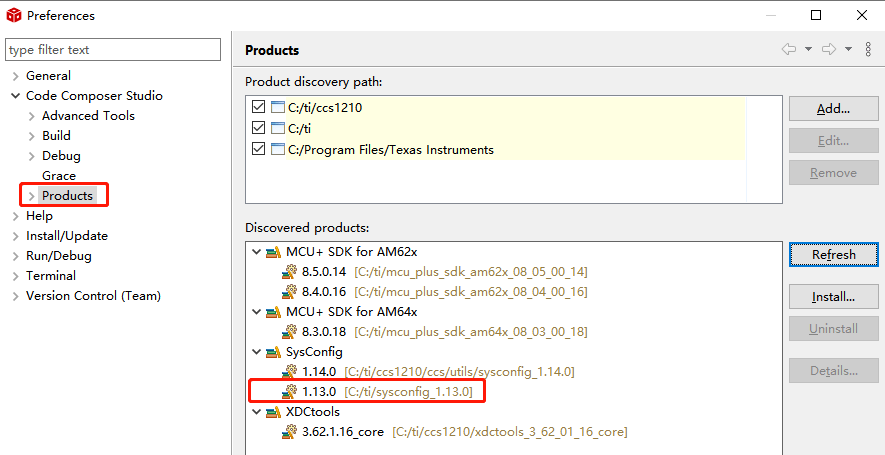Viewport: 885px width, 455px height.
Task: Click the back navigation arrow icon
Action: [x=789, y=49]
